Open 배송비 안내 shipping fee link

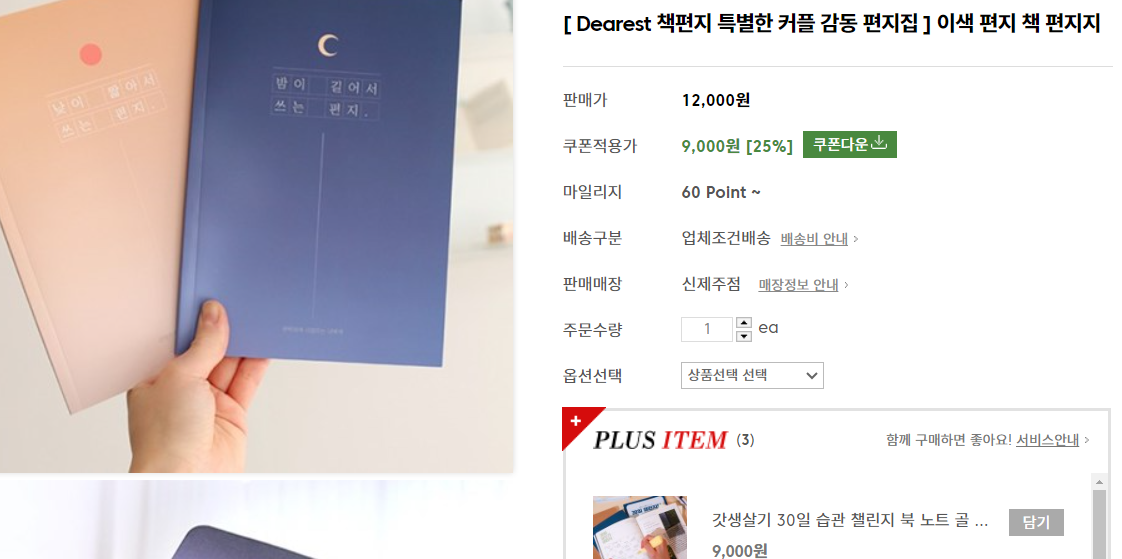pyautogui.click(x=814, y=239)
